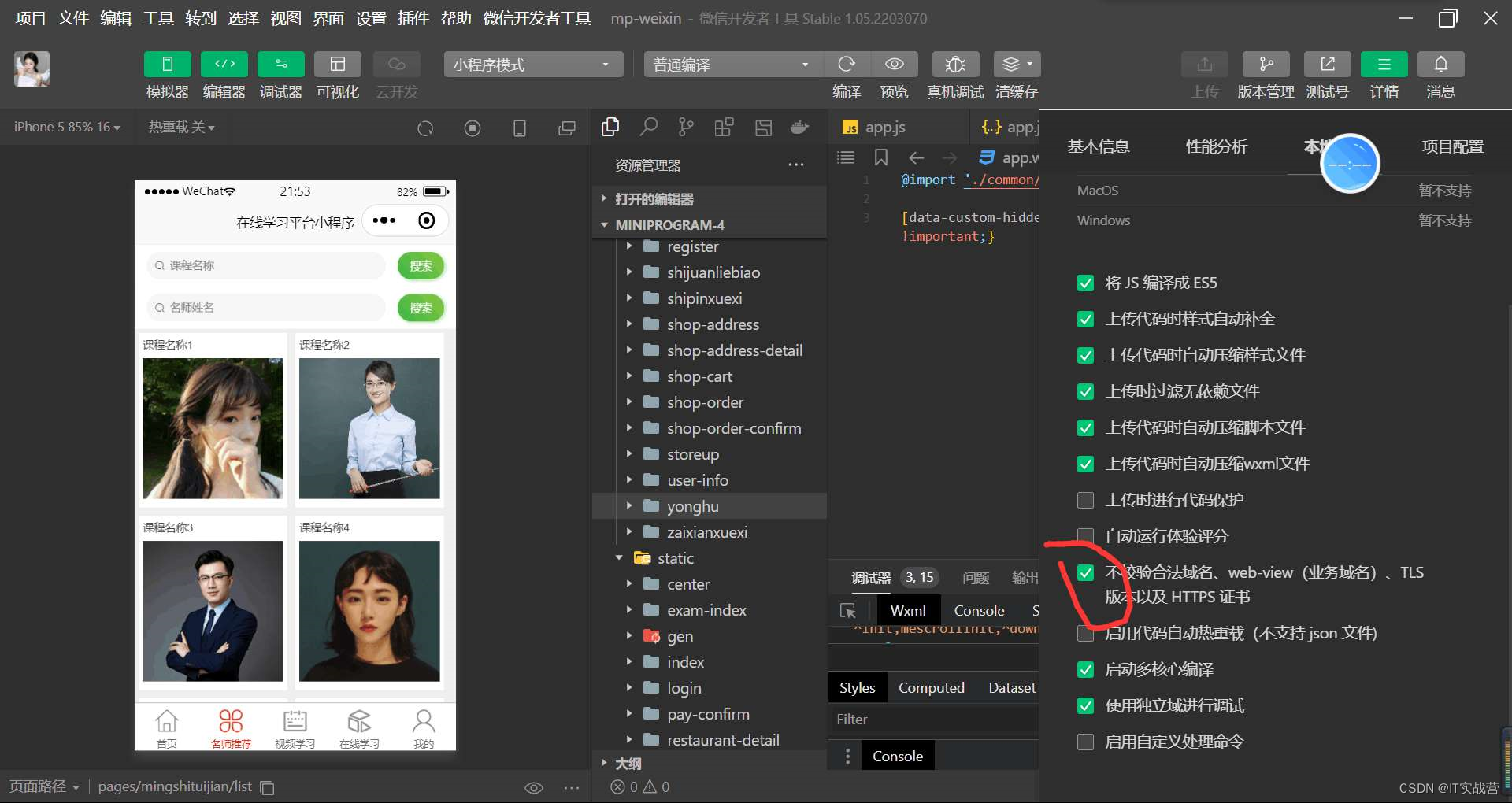
Task: Click the preview eye icon
Action: click(894, 64)
